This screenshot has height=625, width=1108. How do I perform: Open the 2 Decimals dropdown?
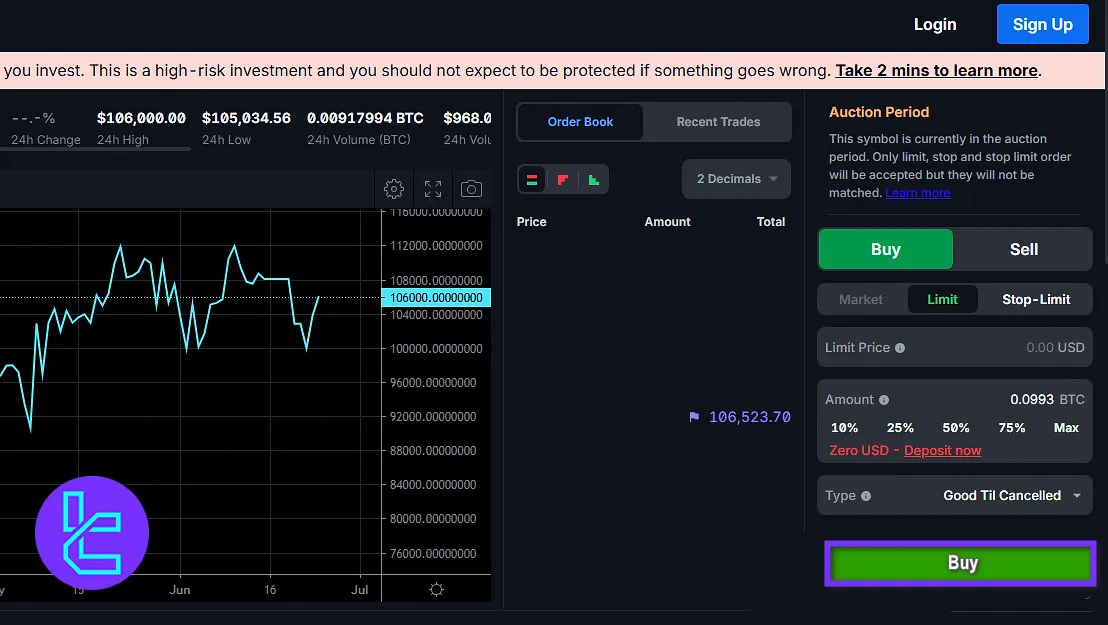click(736, 179)
